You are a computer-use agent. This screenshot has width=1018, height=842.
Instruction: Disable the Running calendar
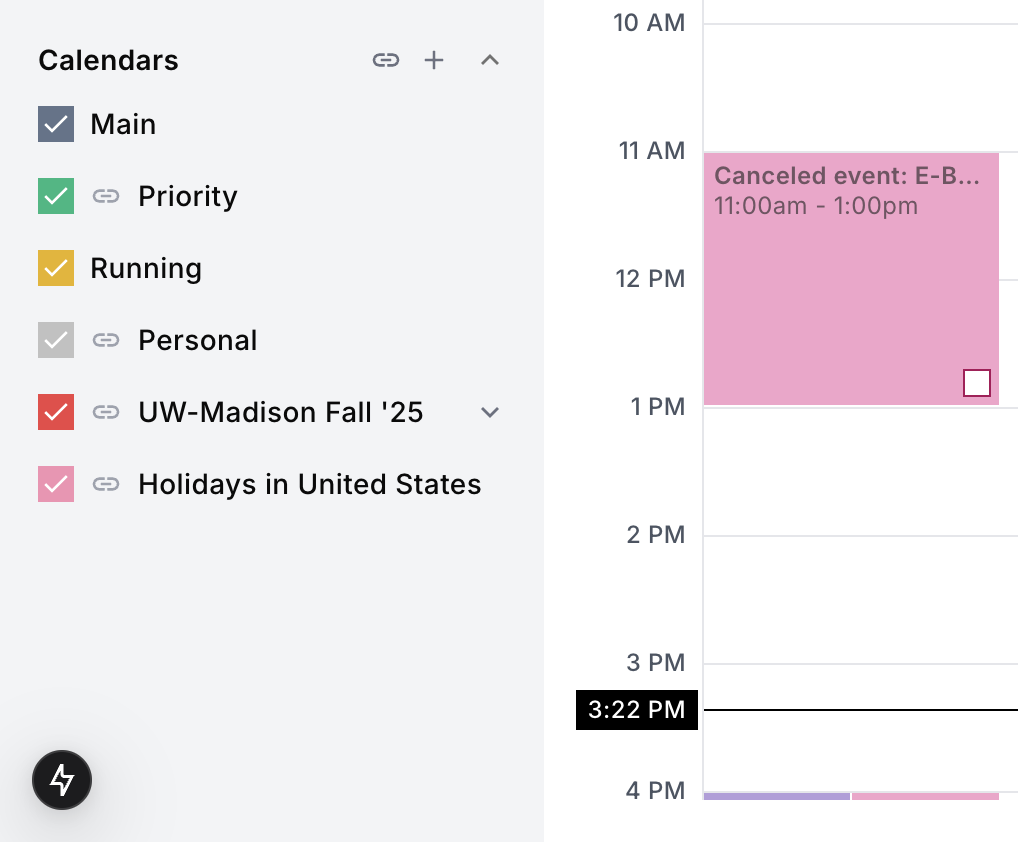(x=55, y=268)
